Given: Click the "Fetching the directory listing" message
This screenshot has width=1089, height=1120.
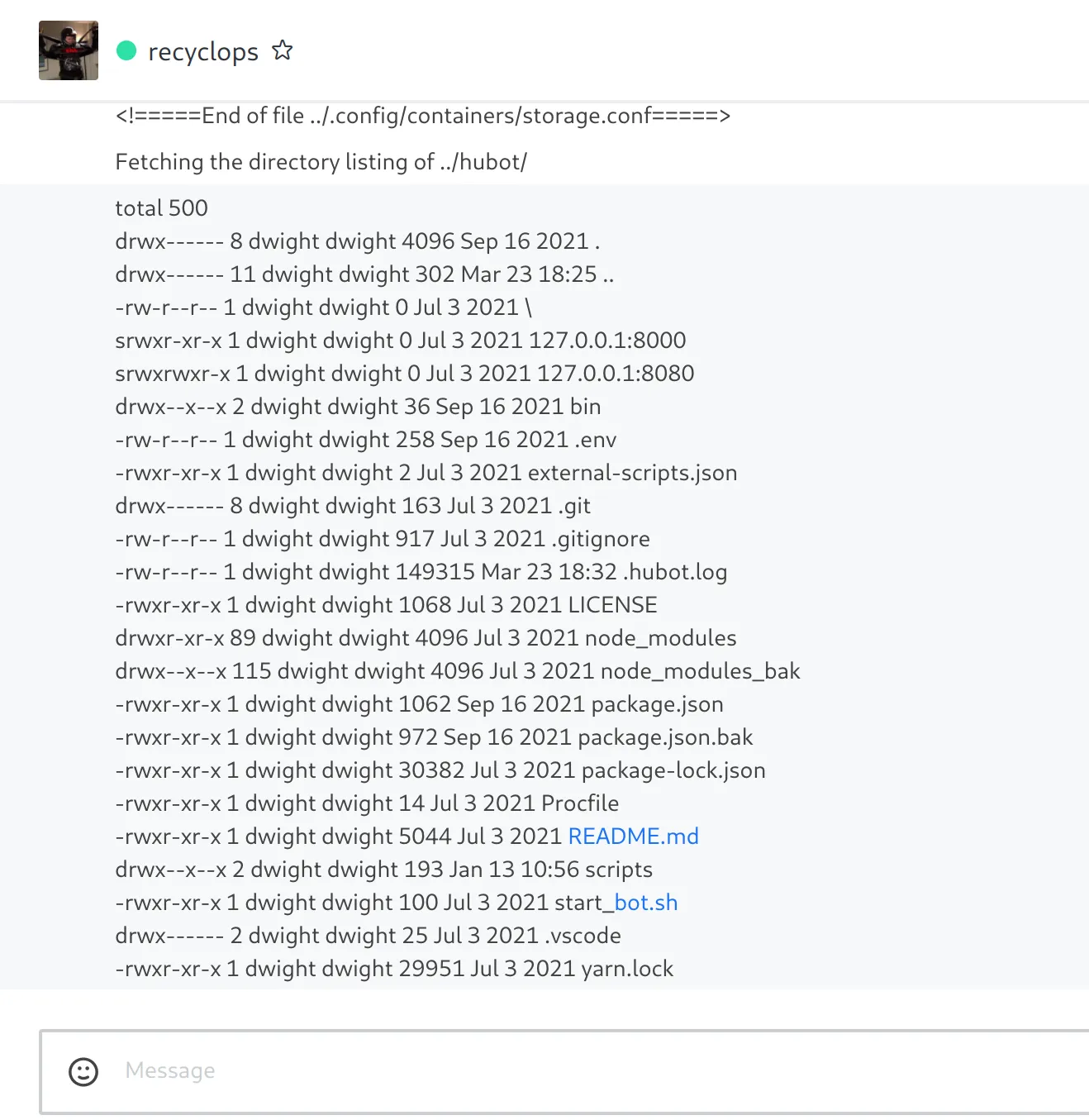Looking at the screenshot, I should [x=321, y=162].
